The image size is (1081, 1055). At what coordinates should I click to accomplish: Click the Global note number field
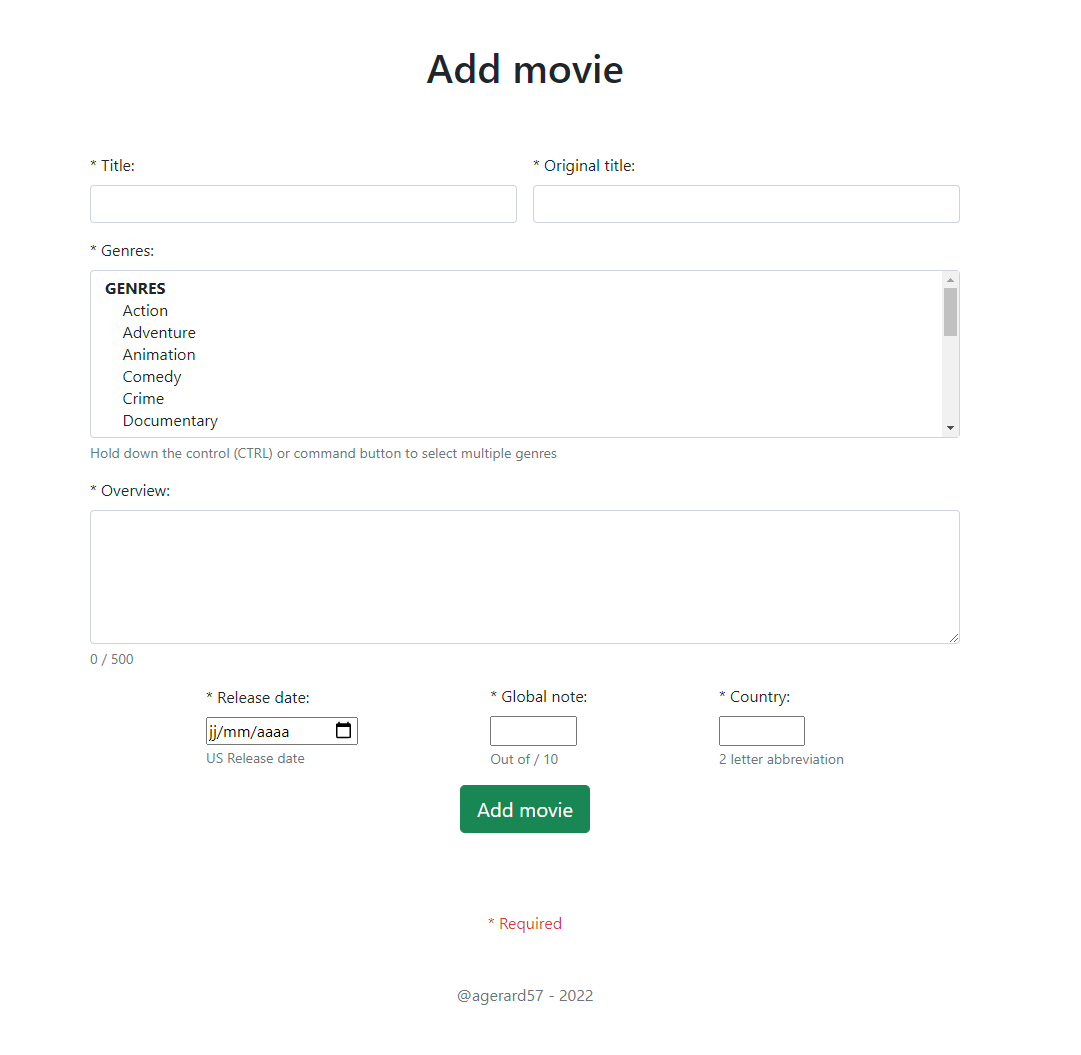coord(534,731)
